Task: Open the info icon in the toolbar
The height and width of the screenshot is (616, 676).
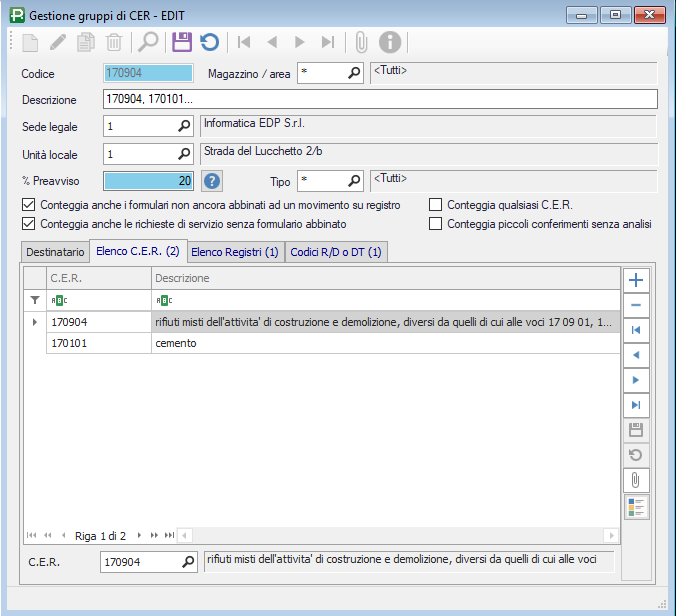Action: tap(390, 42)
